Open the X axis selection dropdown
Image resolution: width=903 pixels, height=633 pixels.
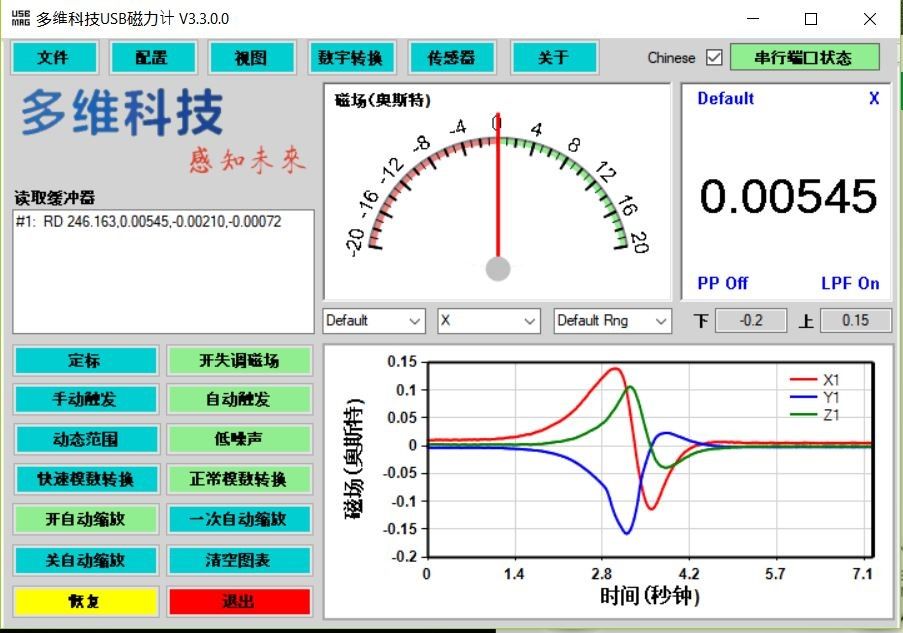[488, 320]
